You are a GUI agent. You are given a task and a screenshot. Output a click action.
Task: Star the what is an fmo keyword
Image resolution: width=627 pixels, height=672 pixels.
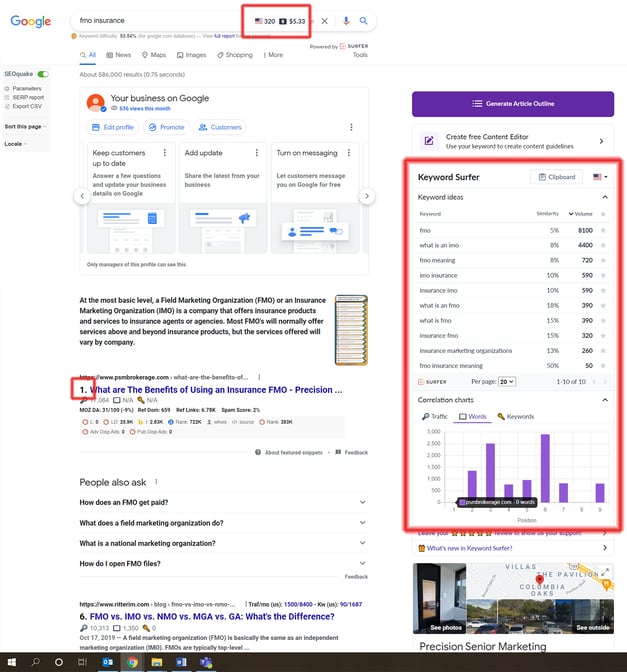click(x=603, y=306)
